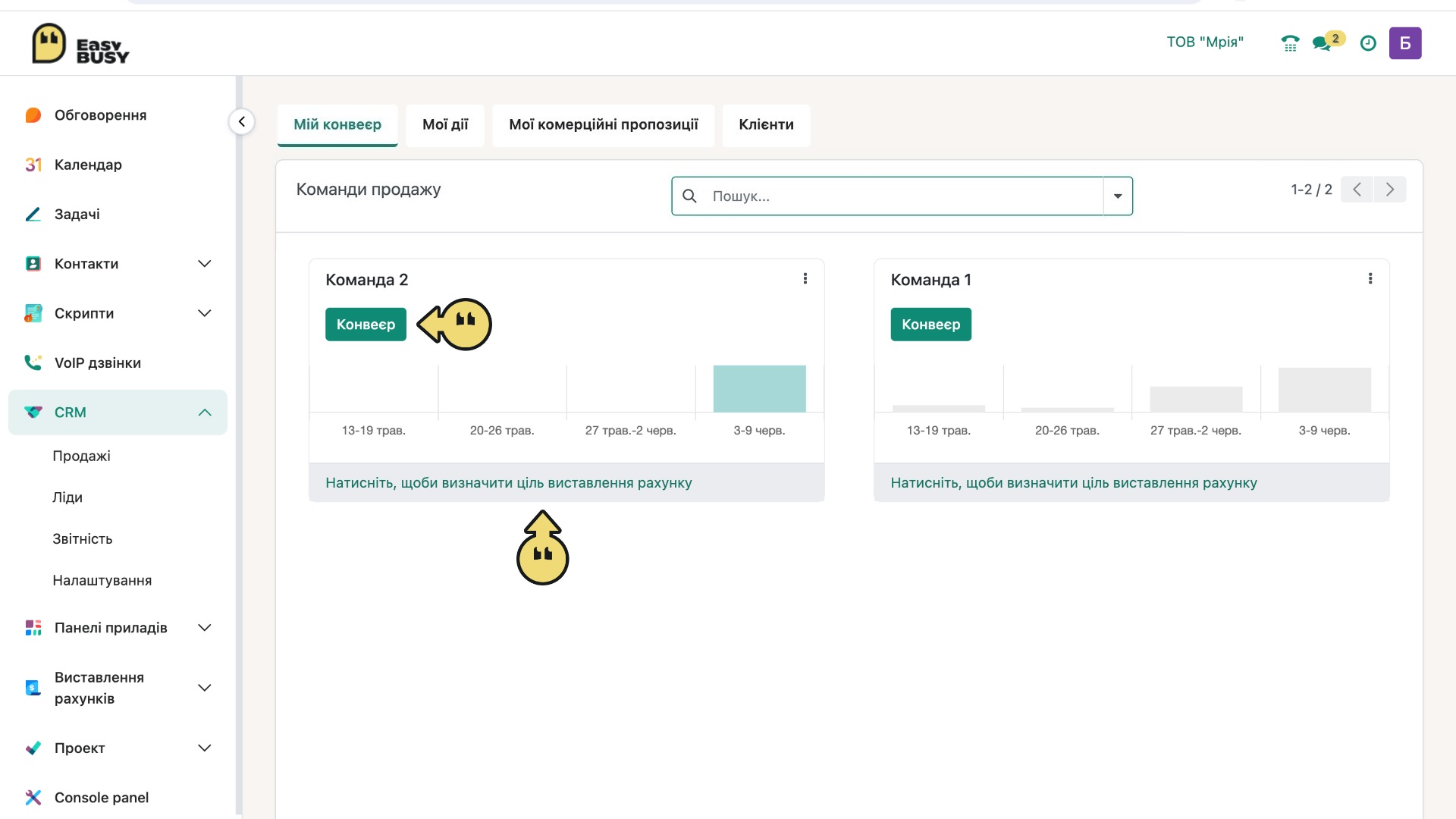Open the three-dot menu of Команда 2
The image size is (1456, 819).
805,279
